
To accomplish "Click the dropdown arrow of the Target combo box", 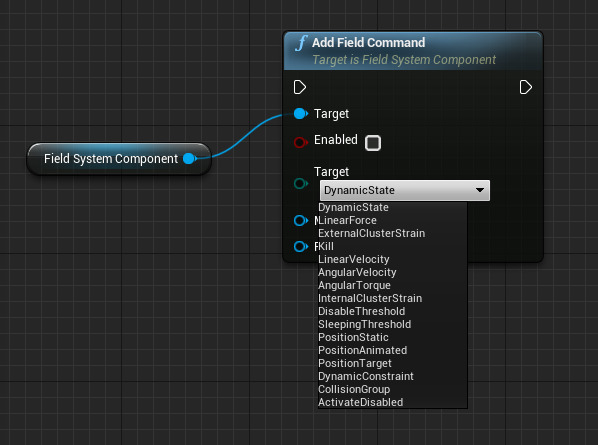I will pyautogui.click(x=480, y=190).
